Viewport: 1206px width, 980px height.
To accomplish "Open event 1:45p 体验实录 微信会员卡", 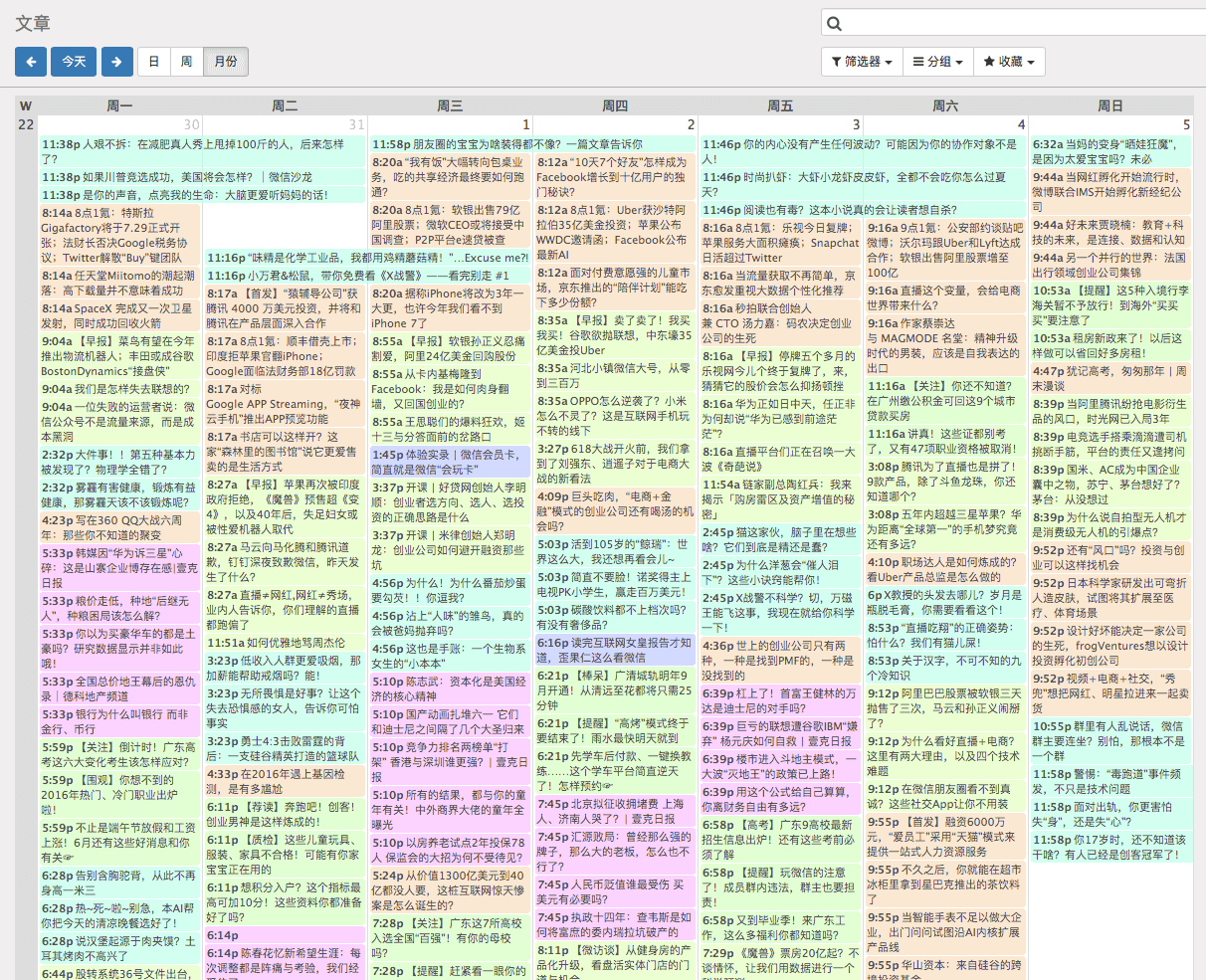I will [450, 462].
